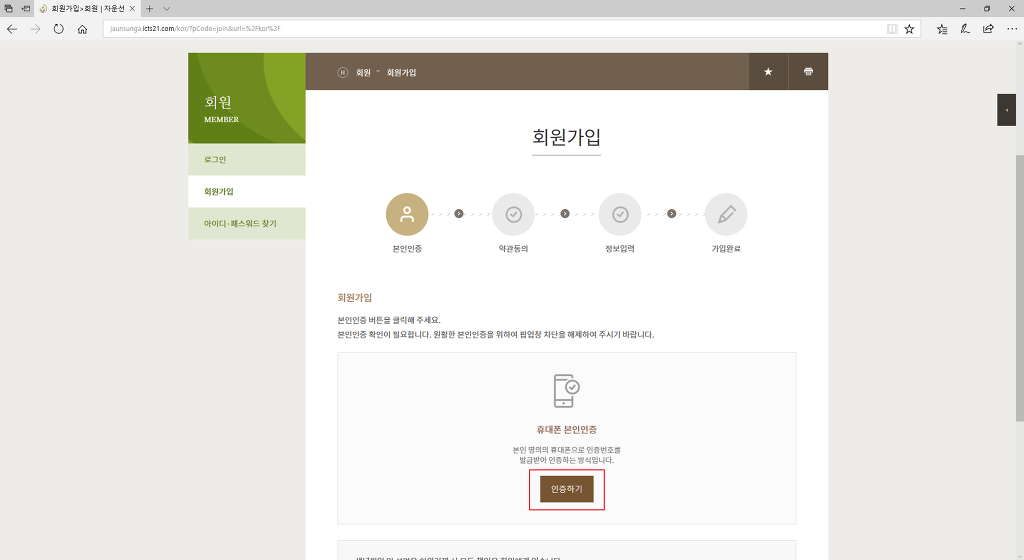Reload the current page

59,29
